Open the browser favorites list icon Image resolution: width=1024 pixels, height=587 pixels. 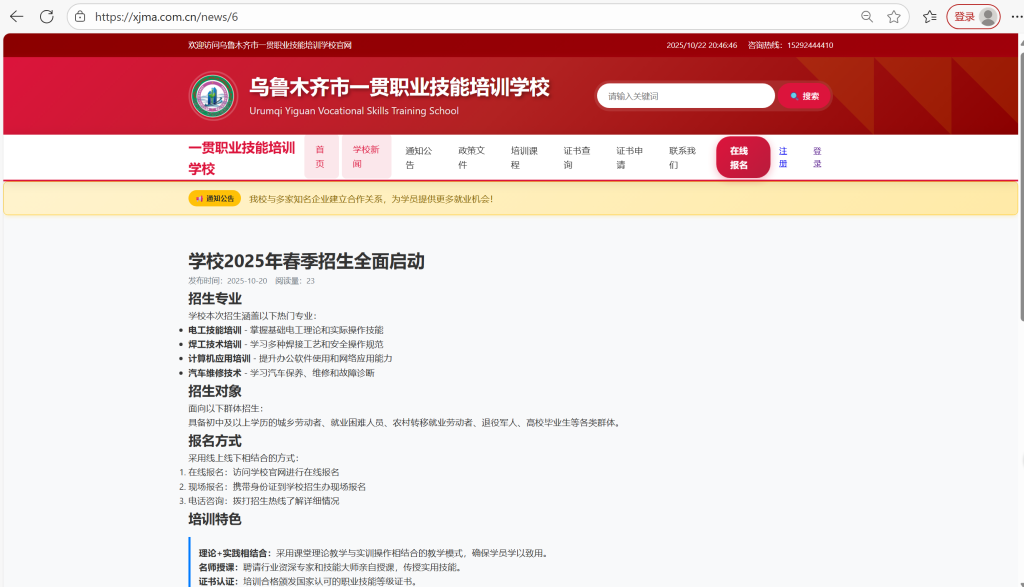pyautogui.click(x=929, y=17)
